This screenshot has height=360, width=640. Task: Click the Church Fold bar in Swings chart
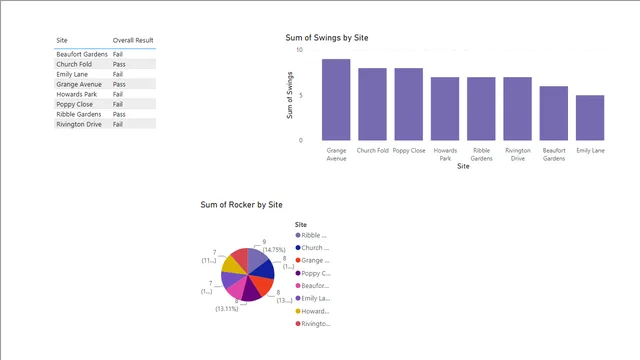(372, 104)
